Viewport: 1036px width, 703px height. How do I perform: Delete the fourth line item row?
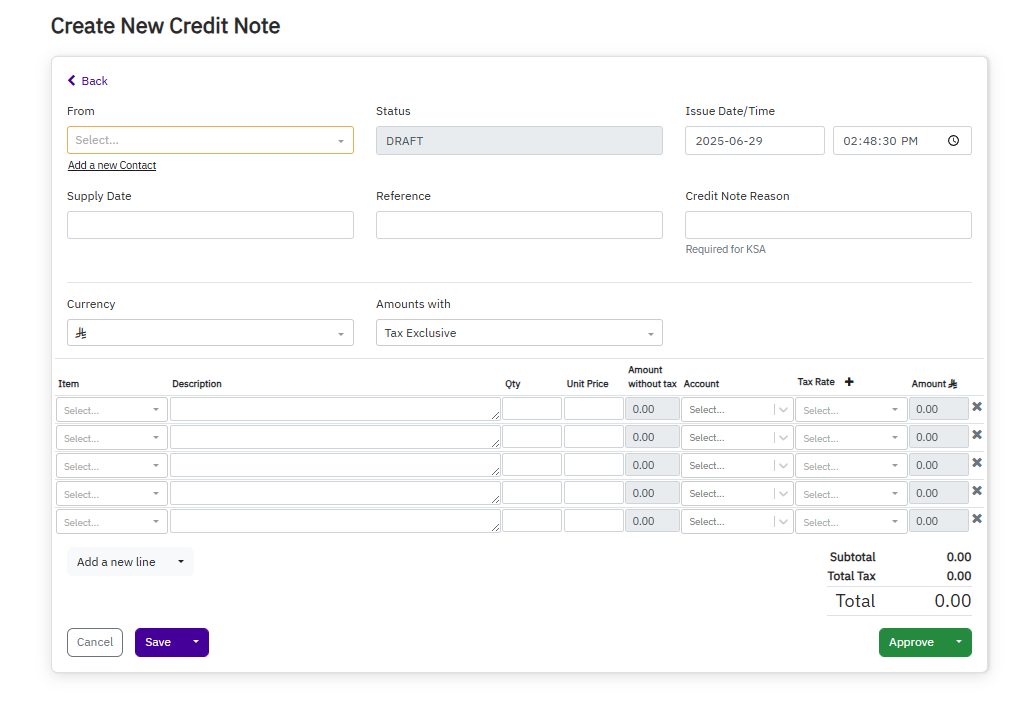click(977, 491)
